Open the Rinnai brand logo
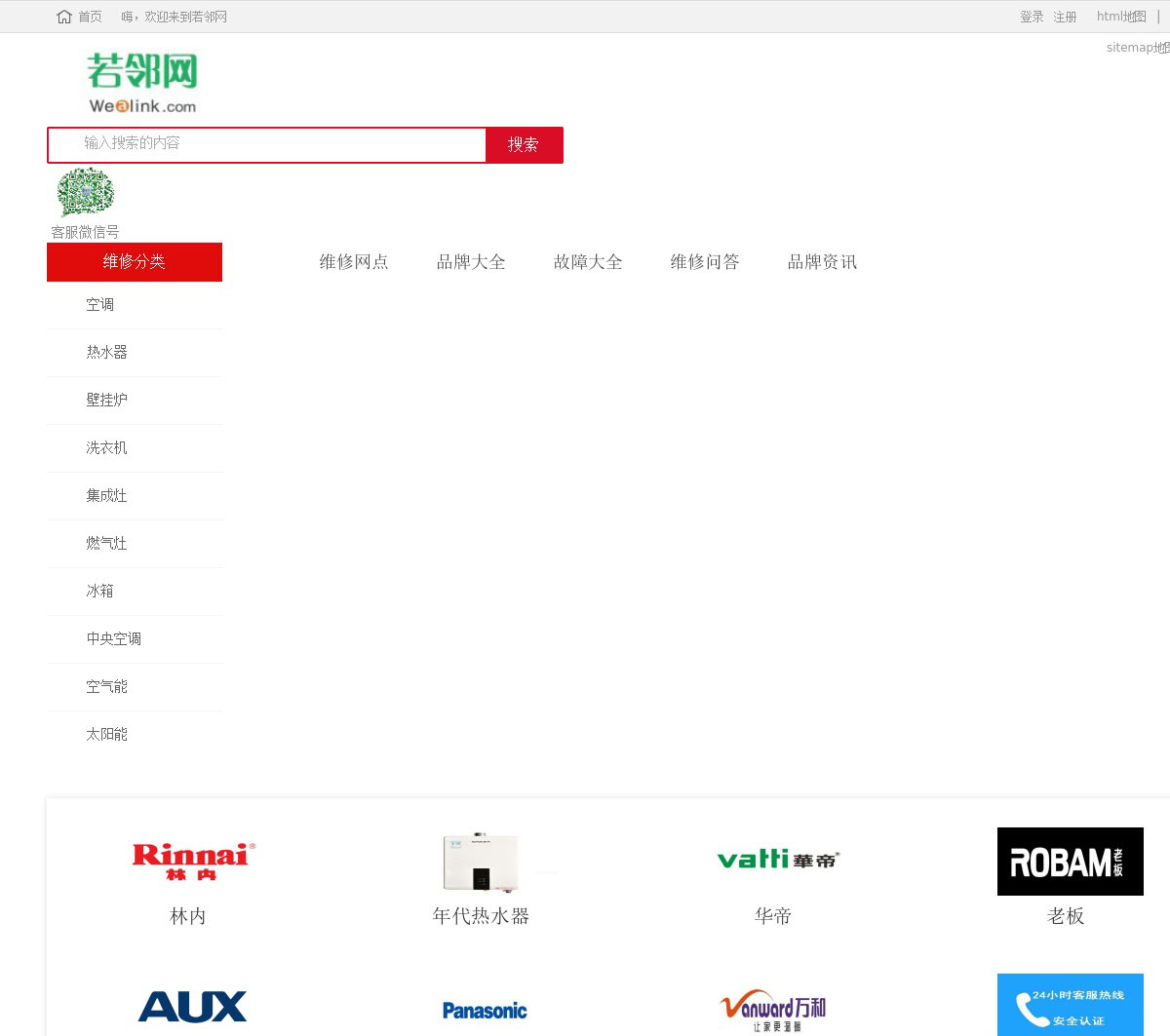The width and height of the screenshot is (1170, 1036). [x=192, y=862]
